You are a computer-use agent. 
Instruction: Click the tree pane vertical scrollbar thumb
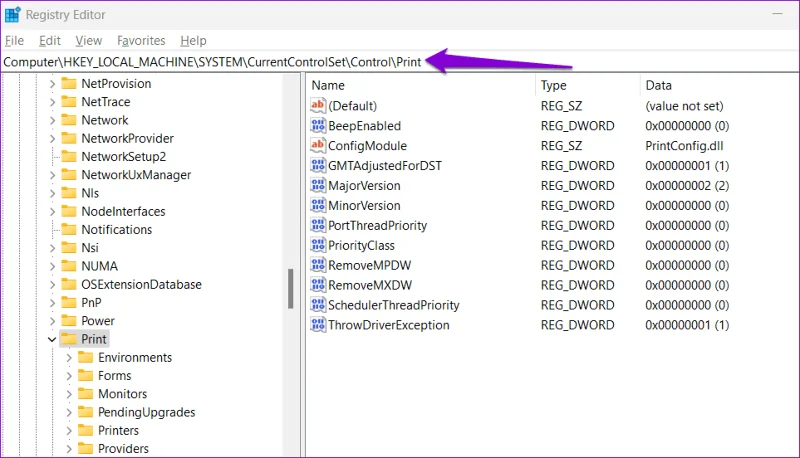point(290,288)
